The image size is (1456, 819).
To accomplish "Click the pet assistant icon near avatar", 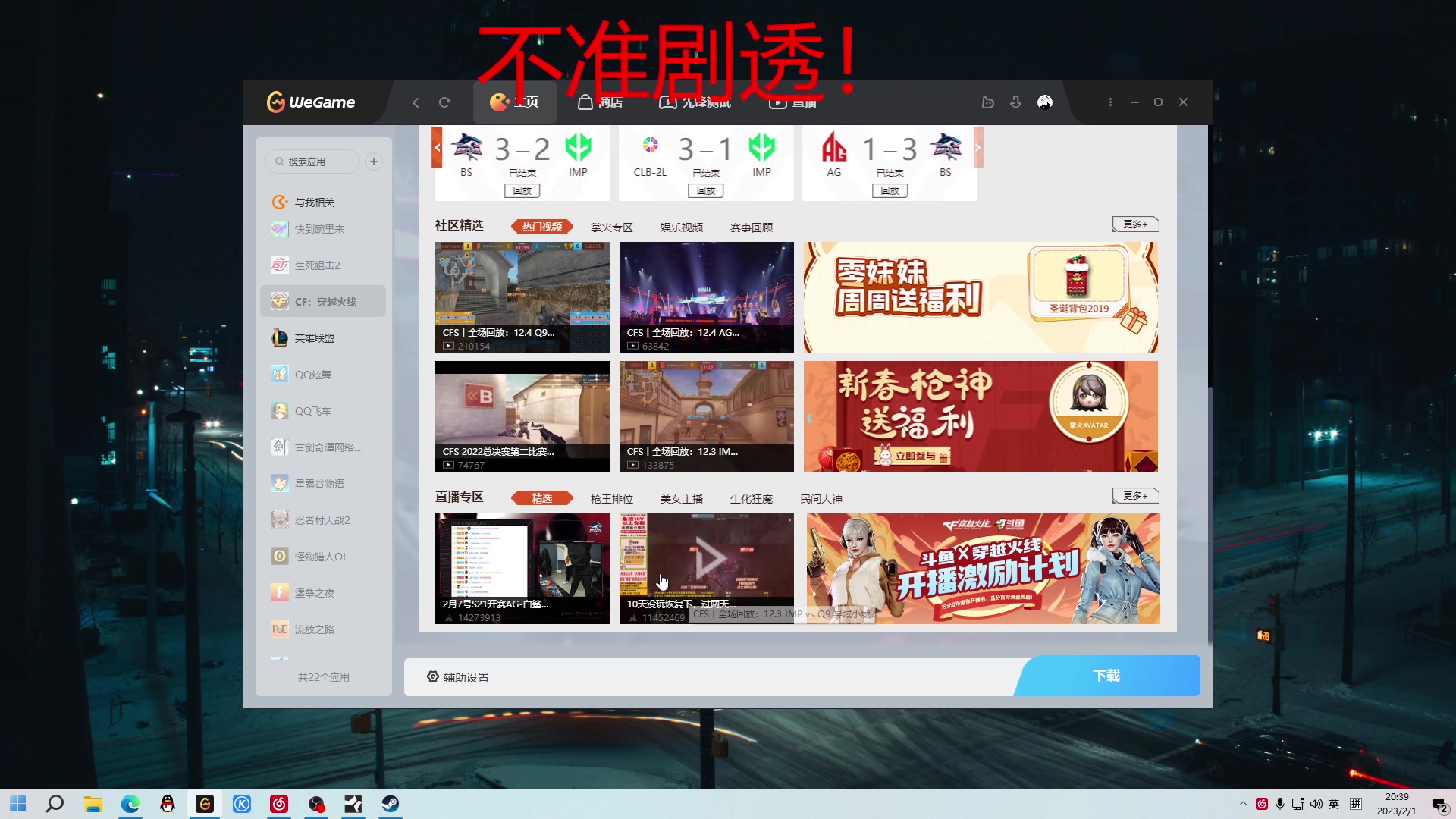I will 988,102.
